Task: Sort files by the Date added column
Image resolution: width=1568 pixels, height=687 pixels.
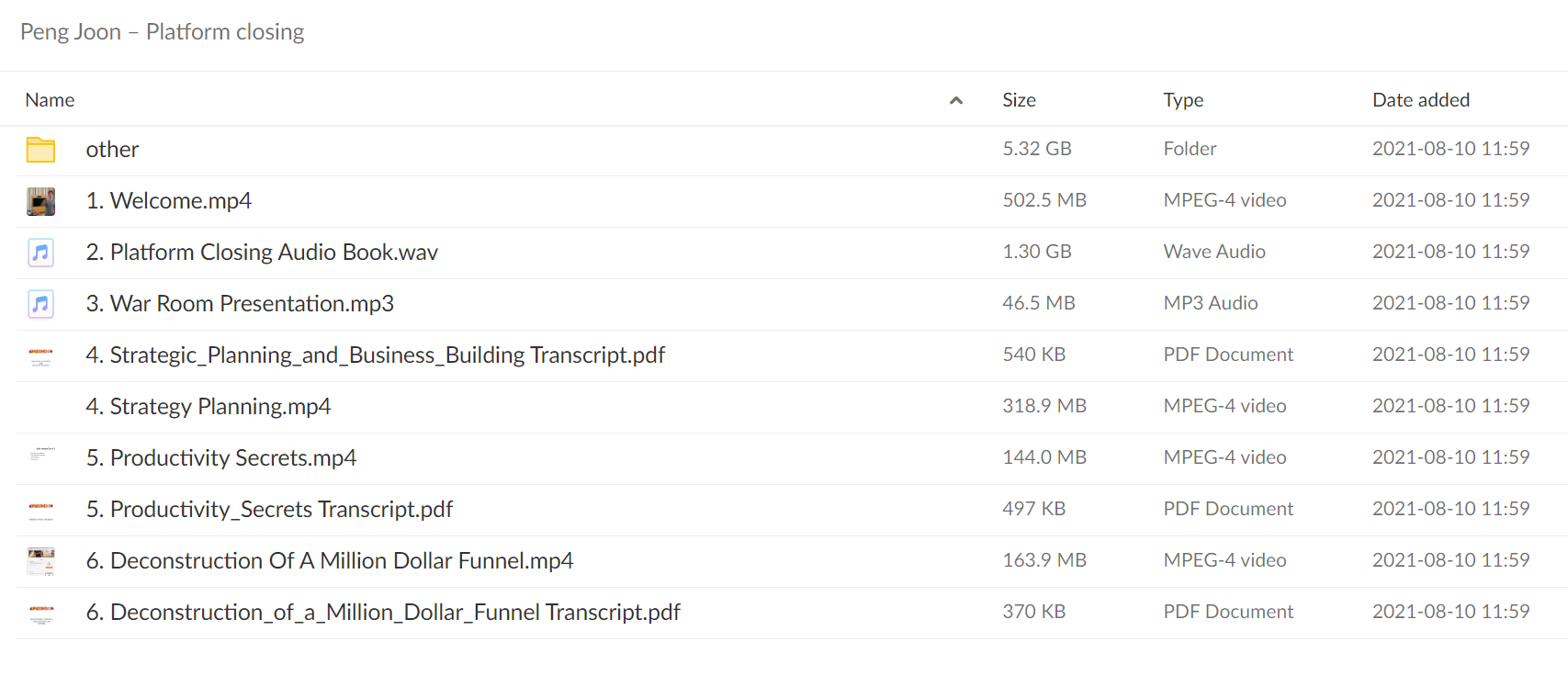Action: (1421, 100)
